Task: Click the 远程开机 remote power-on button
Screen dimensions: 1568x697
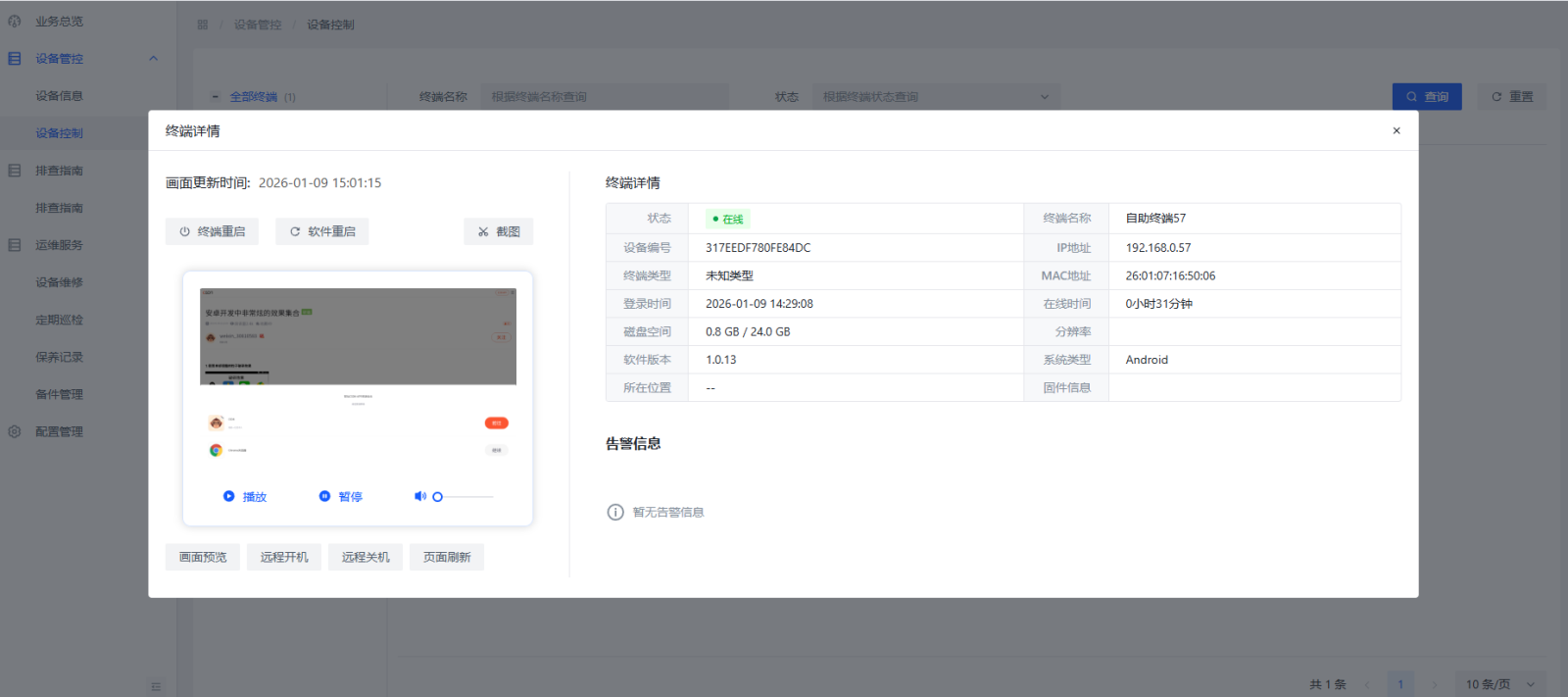Action: tap(284, 557)
